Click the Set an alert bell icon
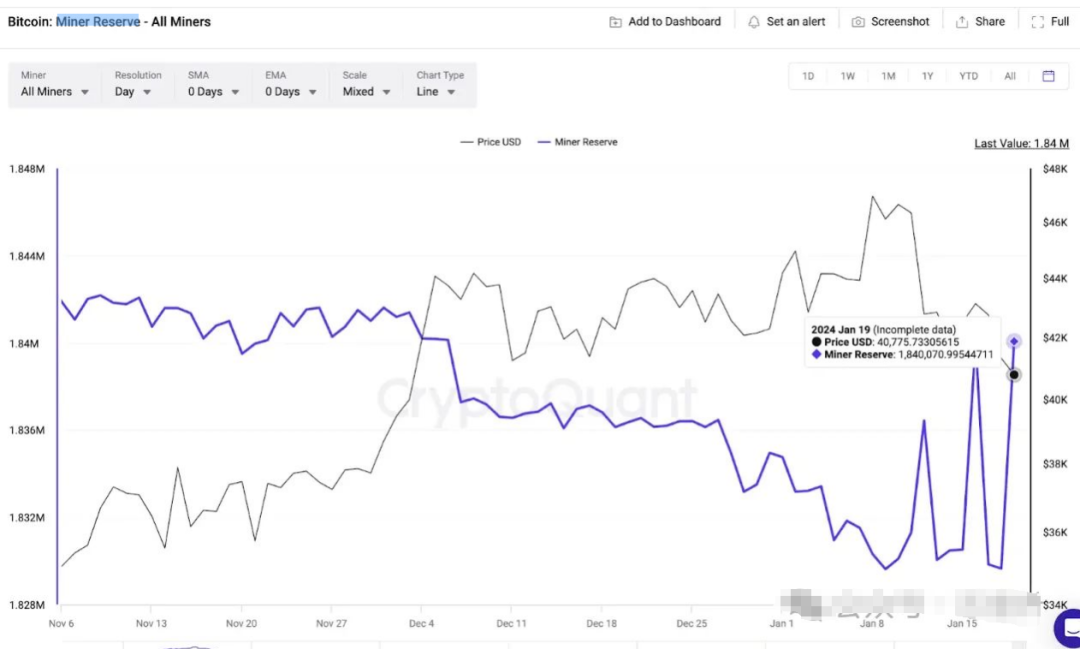1080x649 pixels. pos(754,22)
